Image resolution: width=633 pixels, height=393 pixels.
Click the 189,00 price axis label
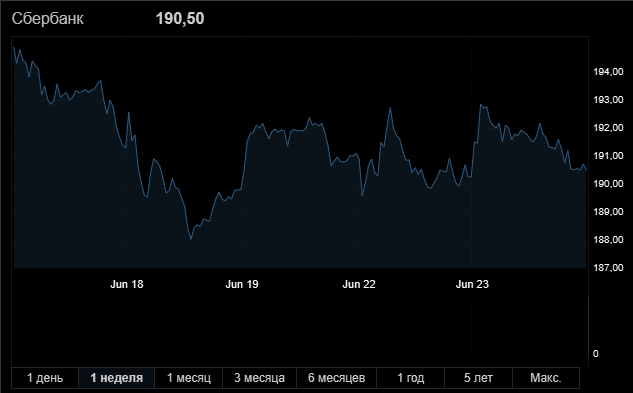tap(608, 212)
